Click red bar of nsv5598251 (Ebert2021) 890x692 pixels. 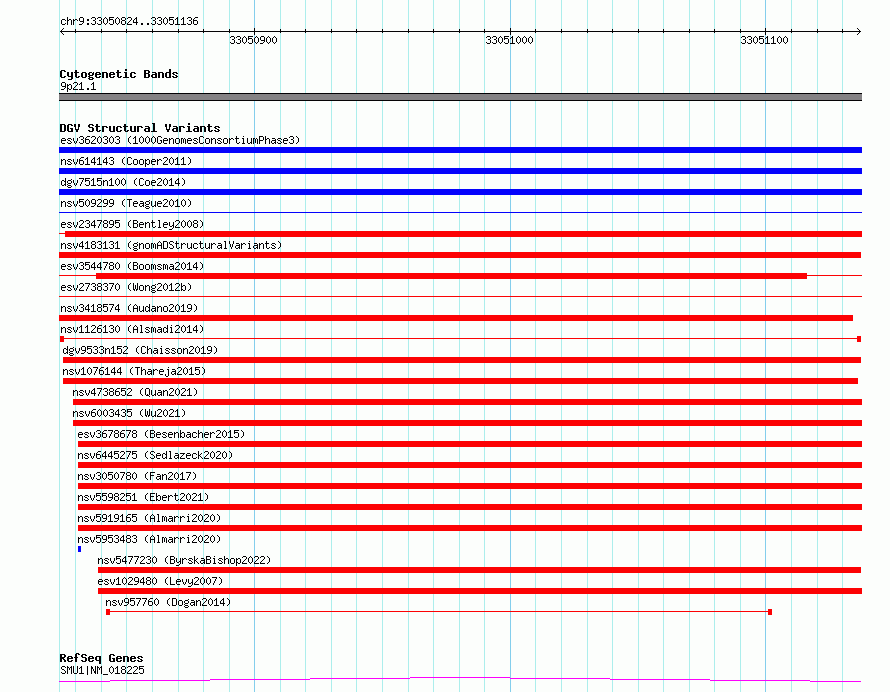coord(470,507)
